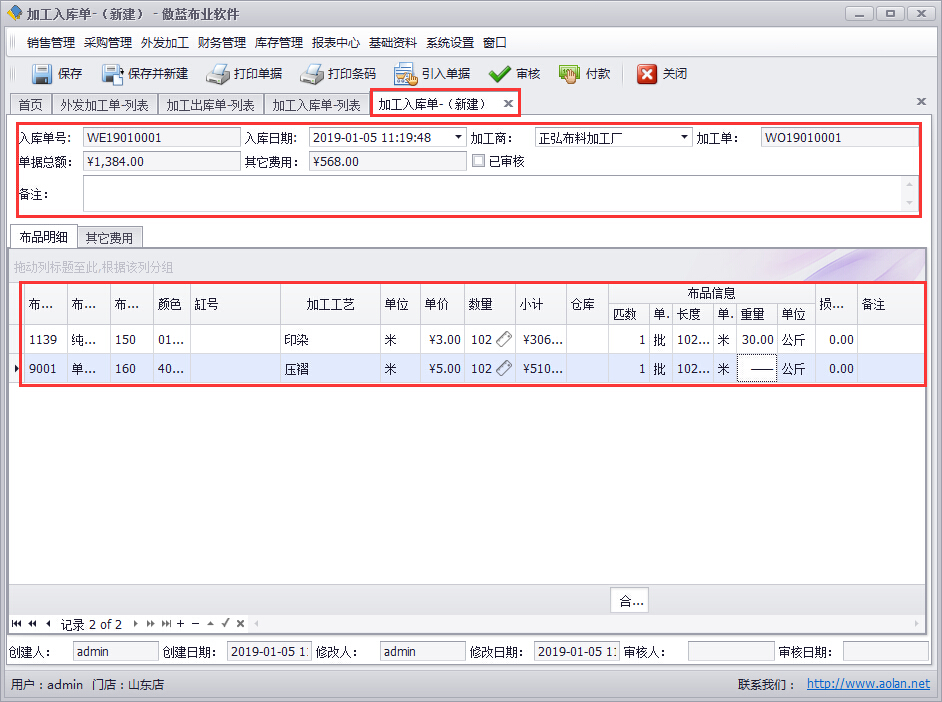Click 保存并新建 (Save and New) icon

112,74
